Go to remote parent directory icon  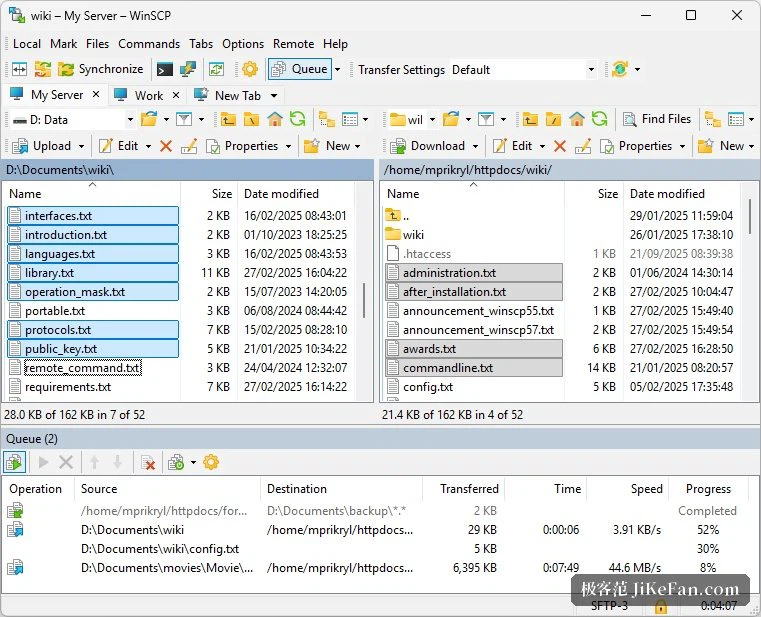pyautogui.click(x=530, y=119)
